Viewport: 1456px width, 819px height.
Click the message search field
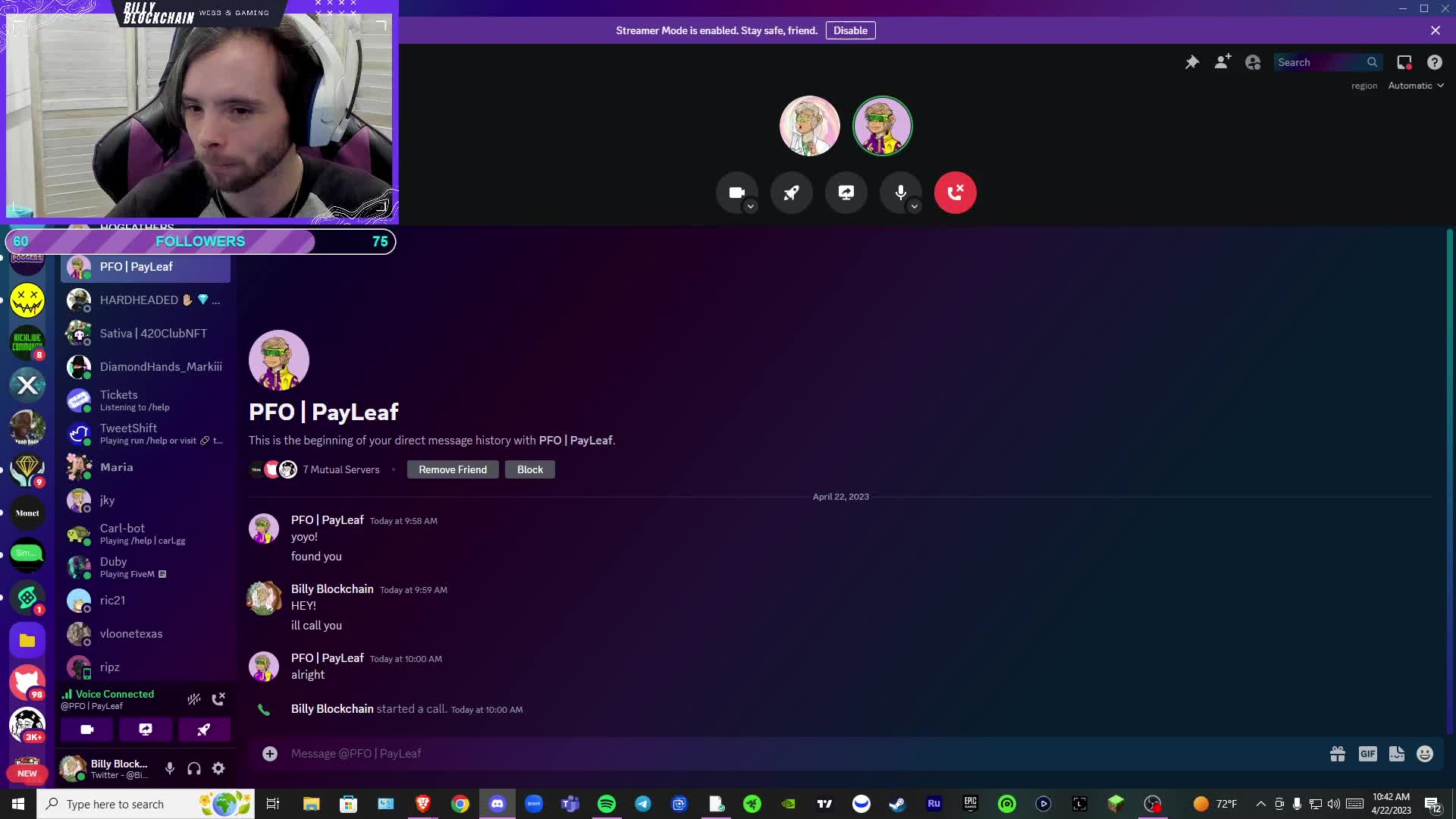point(1327,62)
